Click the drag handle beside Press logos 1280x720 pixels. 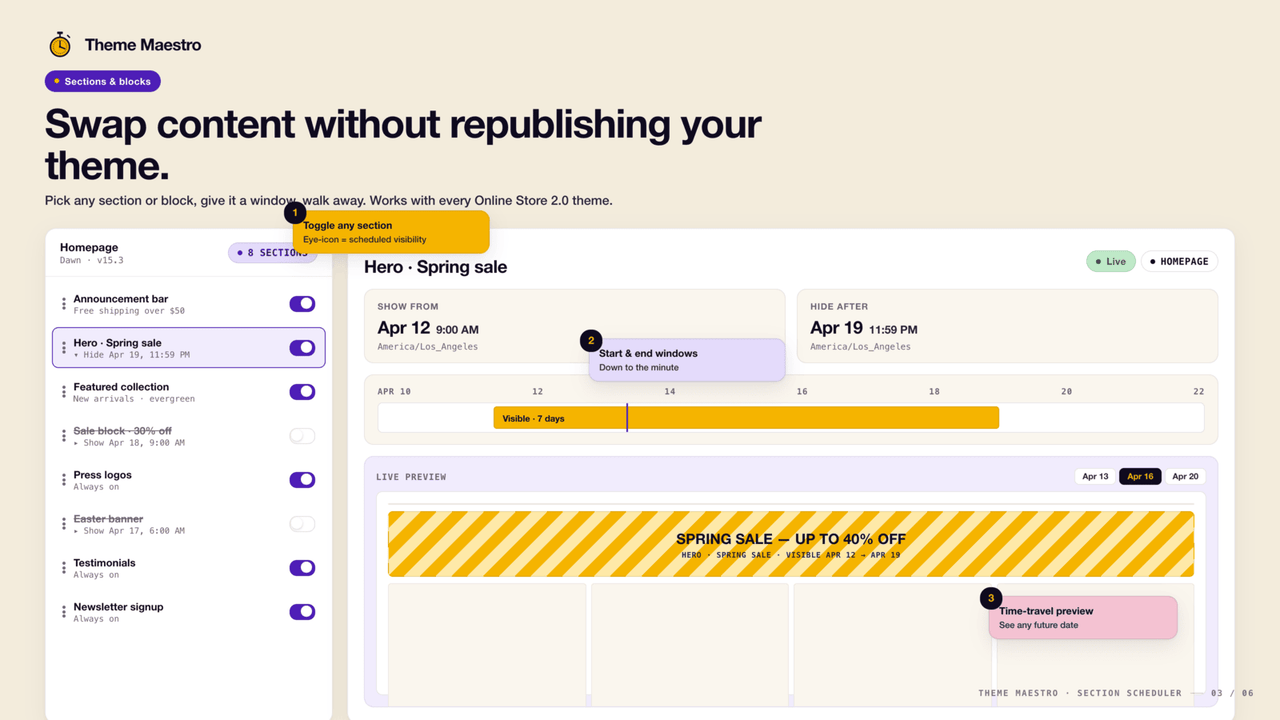tap(64, 480)
